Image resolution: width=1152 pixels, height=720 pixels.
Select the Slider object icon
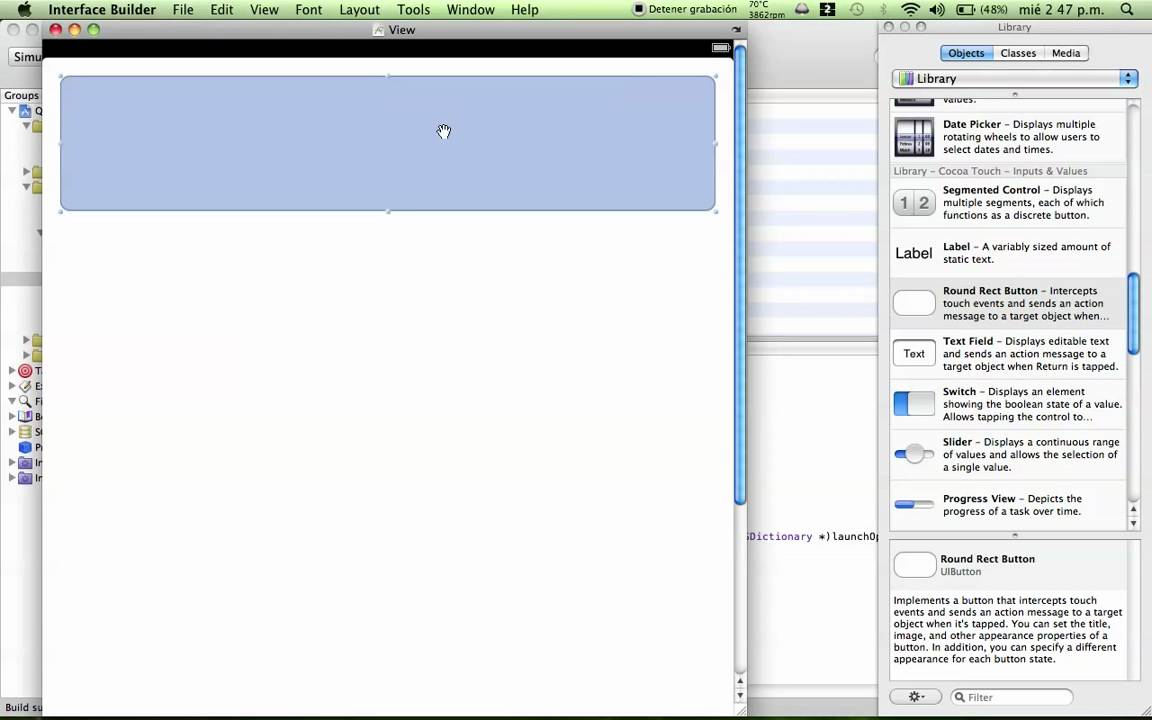point(914,454)
